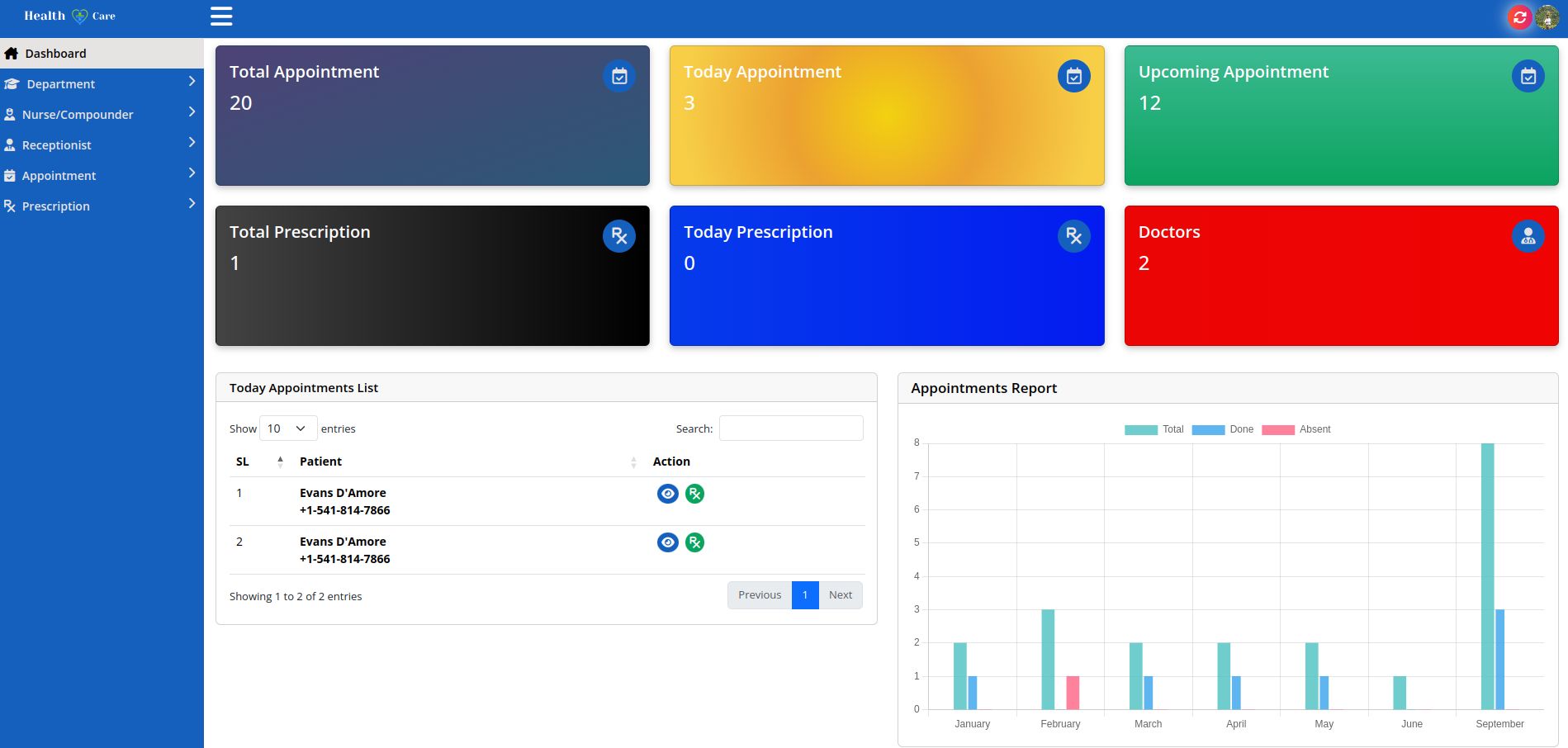View appointment details for row 1

(668, 494)
